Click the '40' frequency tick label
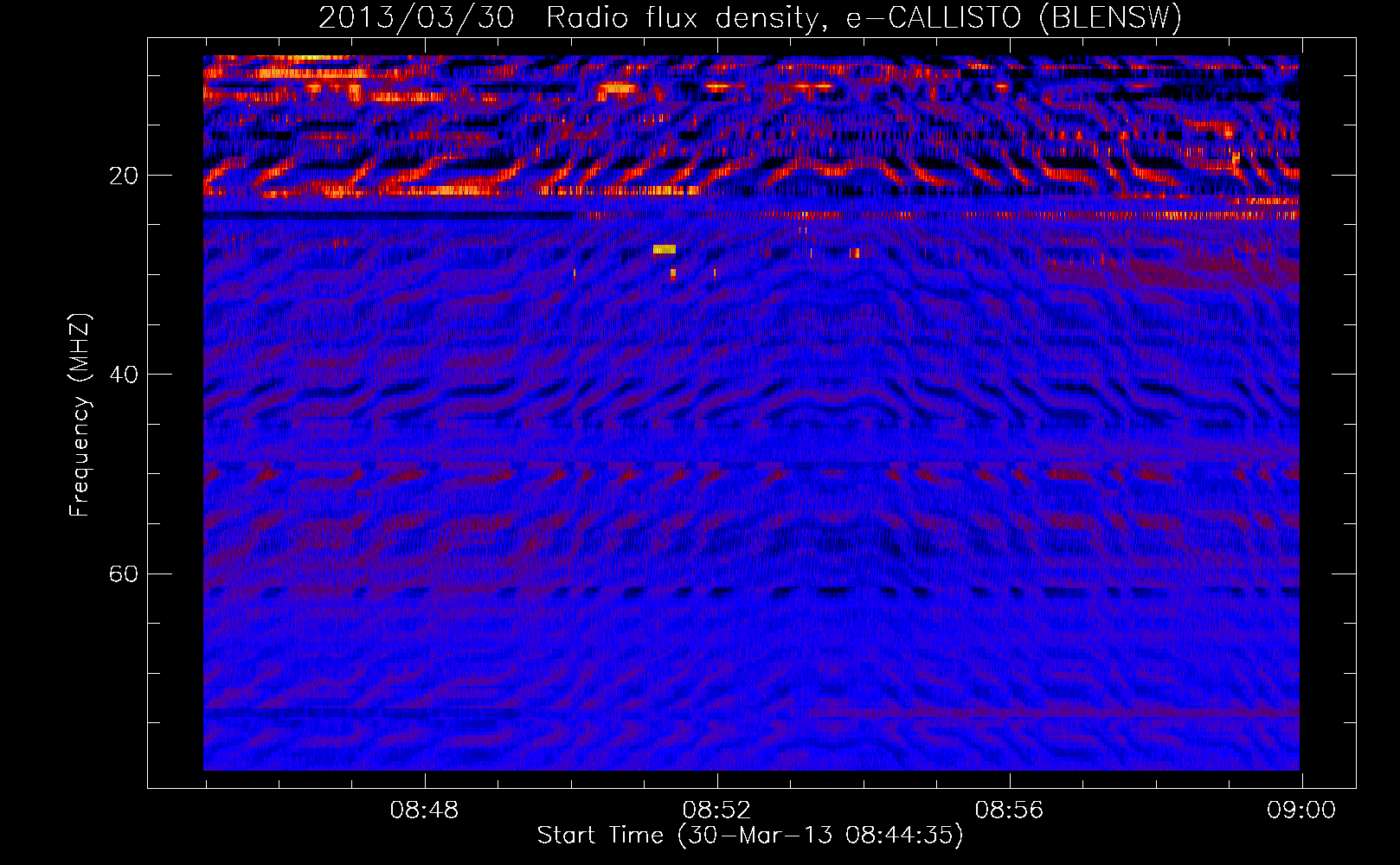Viewport: 1400px width, 865px height. click(x=124, y=375)
